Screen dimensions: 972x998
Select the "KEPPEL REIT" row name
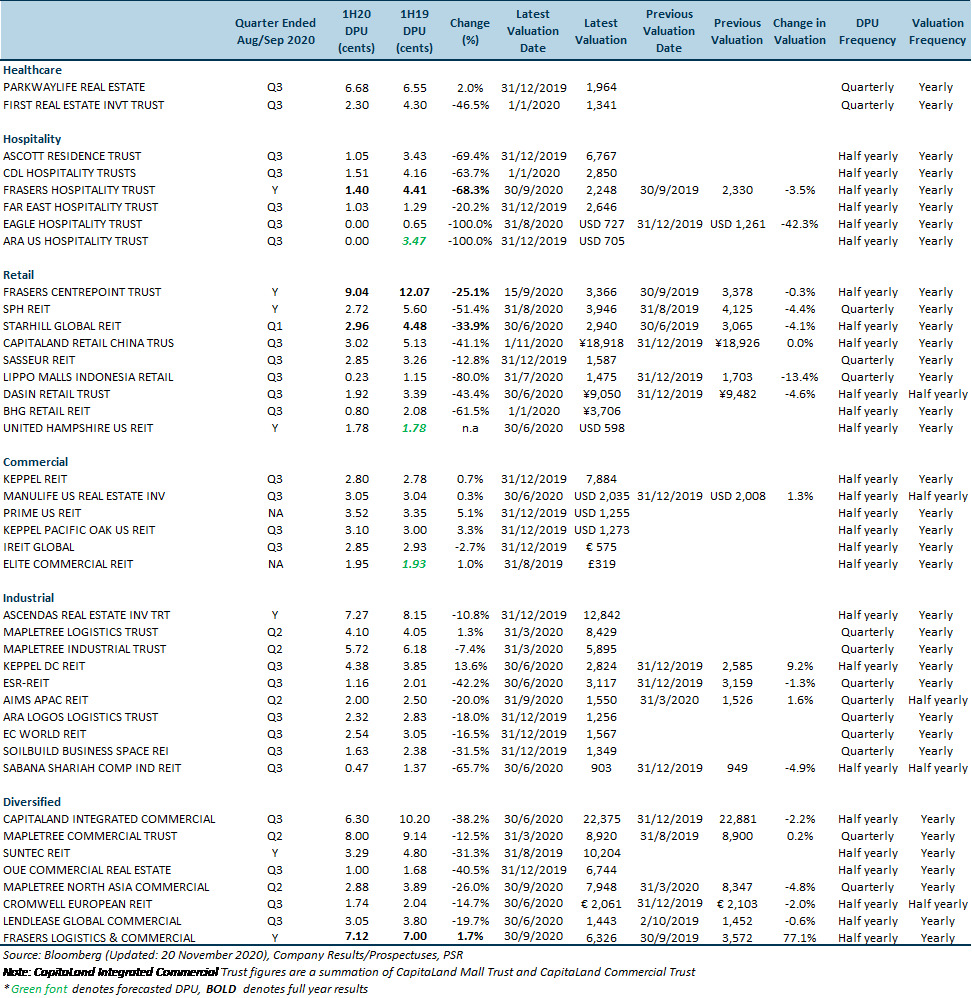(x=36, y=479)
